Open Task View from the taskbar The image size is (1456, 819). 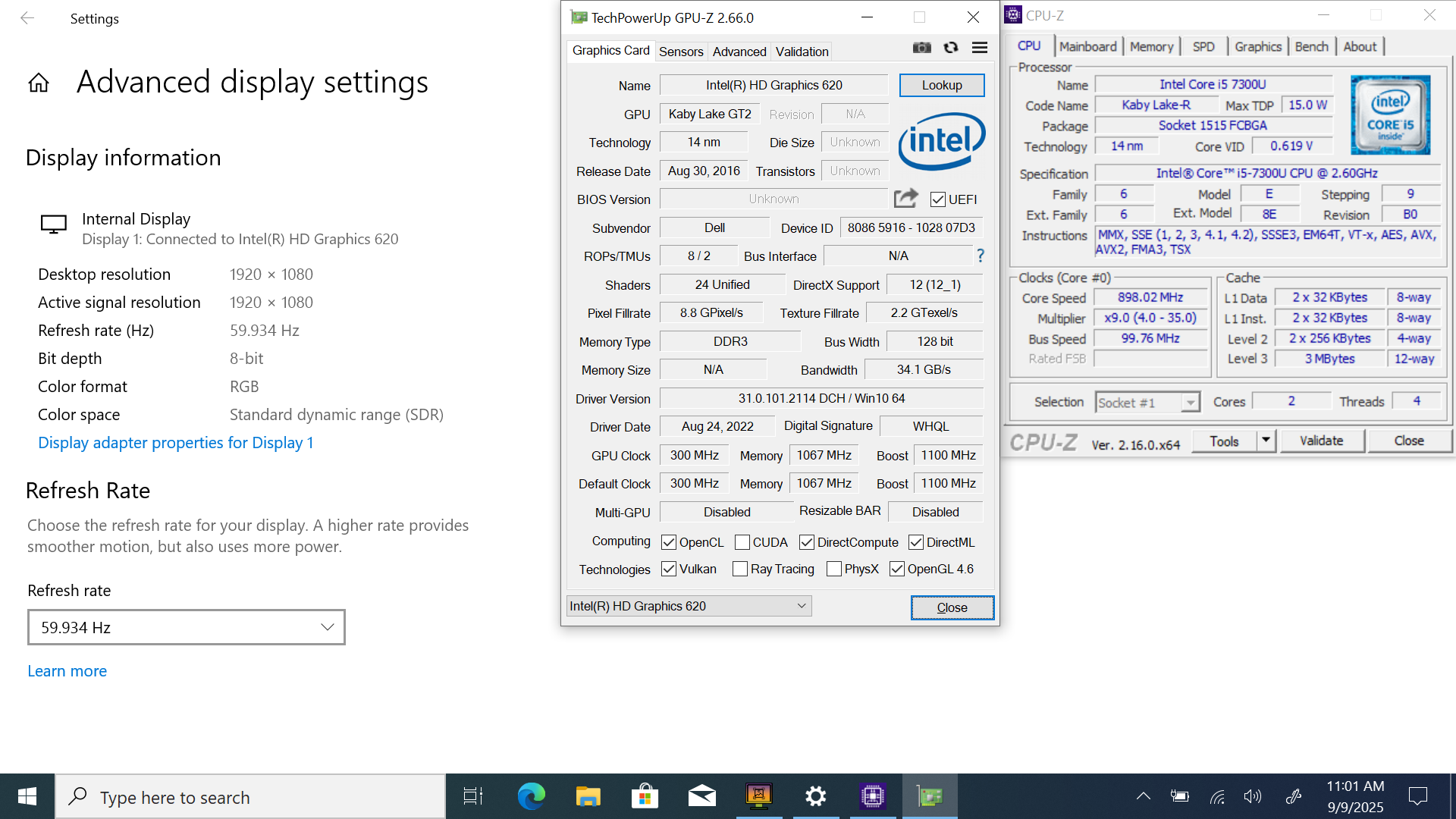coord(473,796)
